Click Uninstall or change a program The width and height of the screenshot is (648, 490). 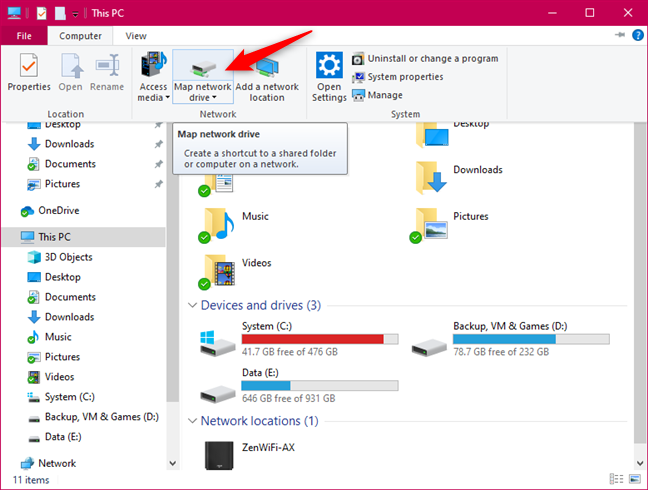click(x=425, y=59)
